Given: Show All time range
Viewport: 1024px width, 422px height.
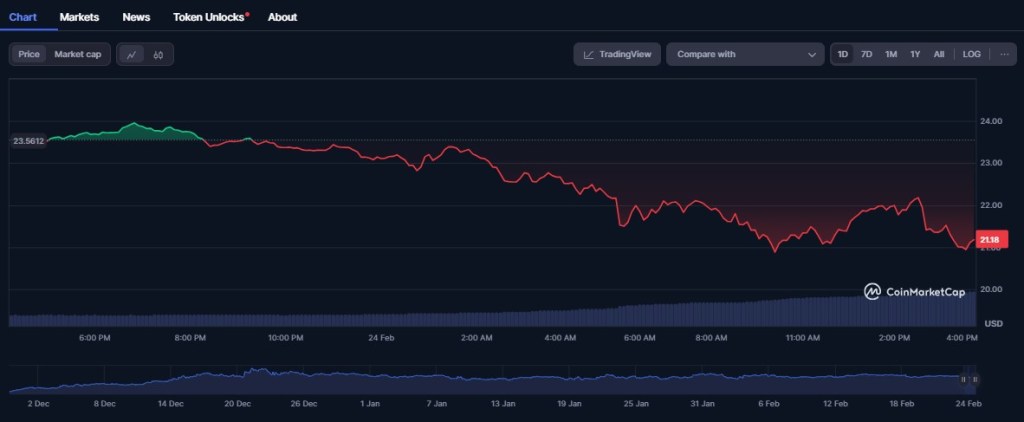Looking at the screenshot, I should pyautogui.click(x=939, y=54).
